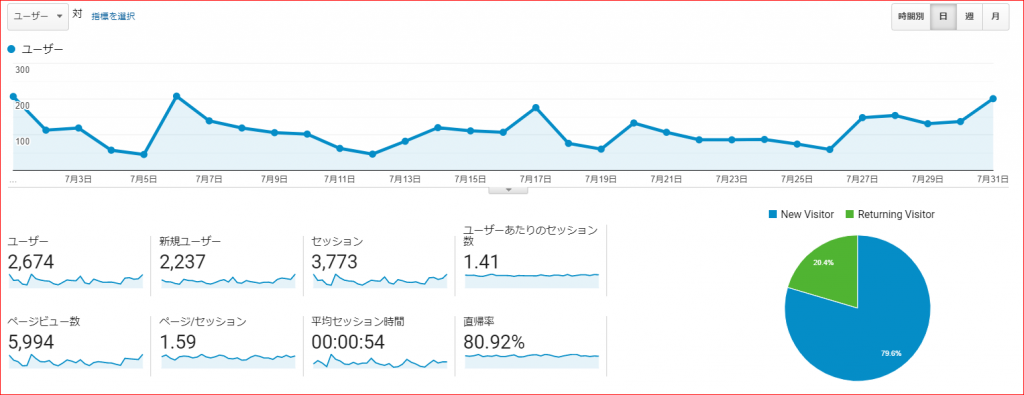Select the 日 time granularity button

coord(943,17)
